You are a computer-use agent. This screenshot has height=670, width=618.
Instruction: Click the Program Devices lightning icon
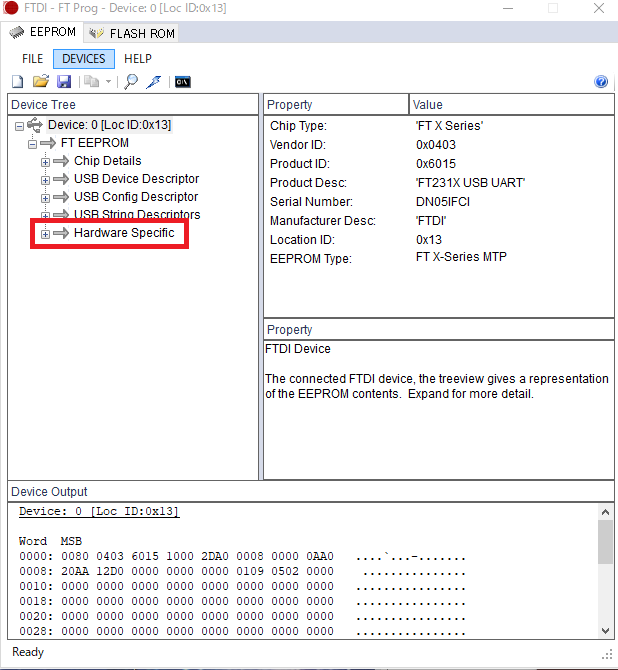[153, 82]
